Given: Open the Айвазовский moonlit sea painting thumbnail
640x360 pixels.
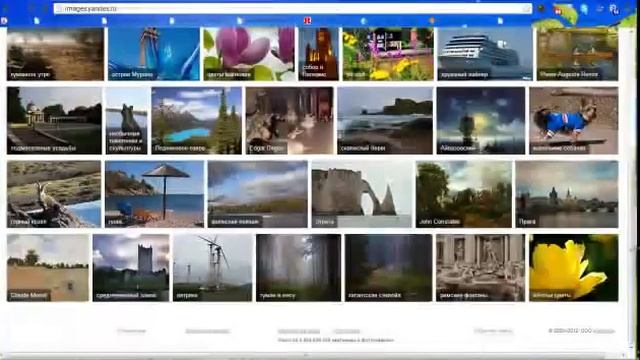Looking at the screenshot, I should (x=481, y=120).
